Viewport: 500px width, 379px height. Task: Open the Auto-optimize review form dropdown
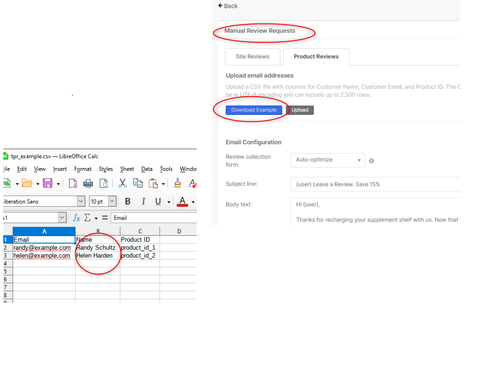point(328,160)
